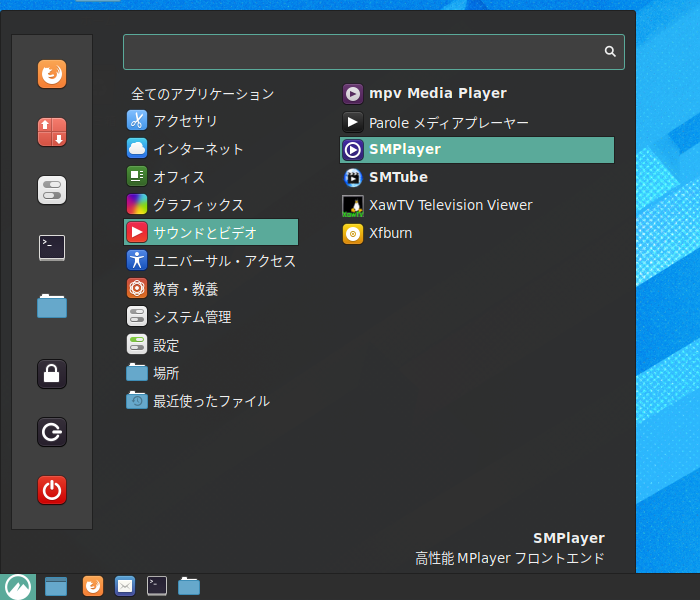This screenshot has width=700, height=600.
Task: Launch Parole メディアプレーヤー
Action: click(x=477, y=122)
